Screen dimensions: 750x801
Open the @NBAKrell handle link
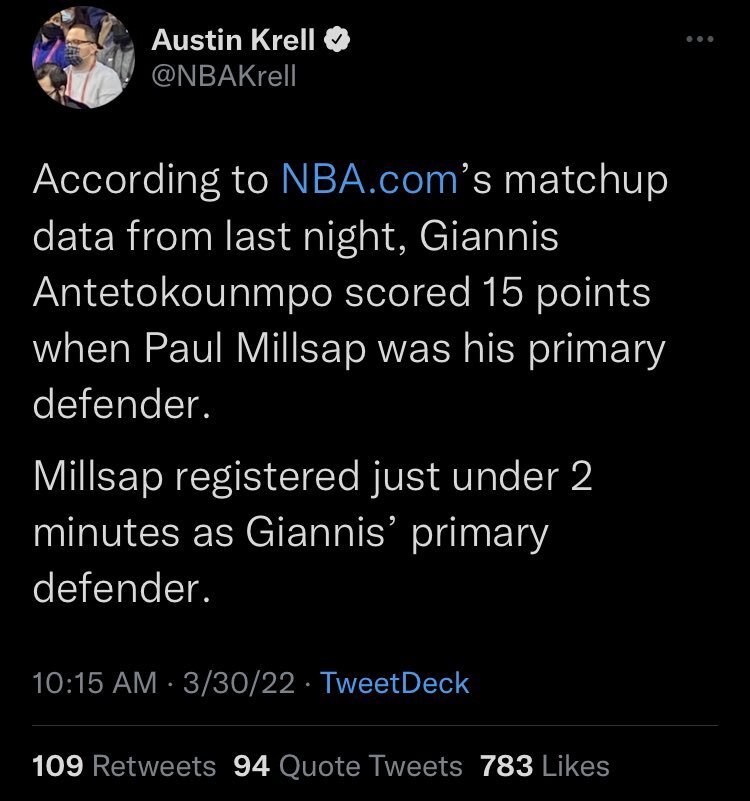click(x=224, y=76)
